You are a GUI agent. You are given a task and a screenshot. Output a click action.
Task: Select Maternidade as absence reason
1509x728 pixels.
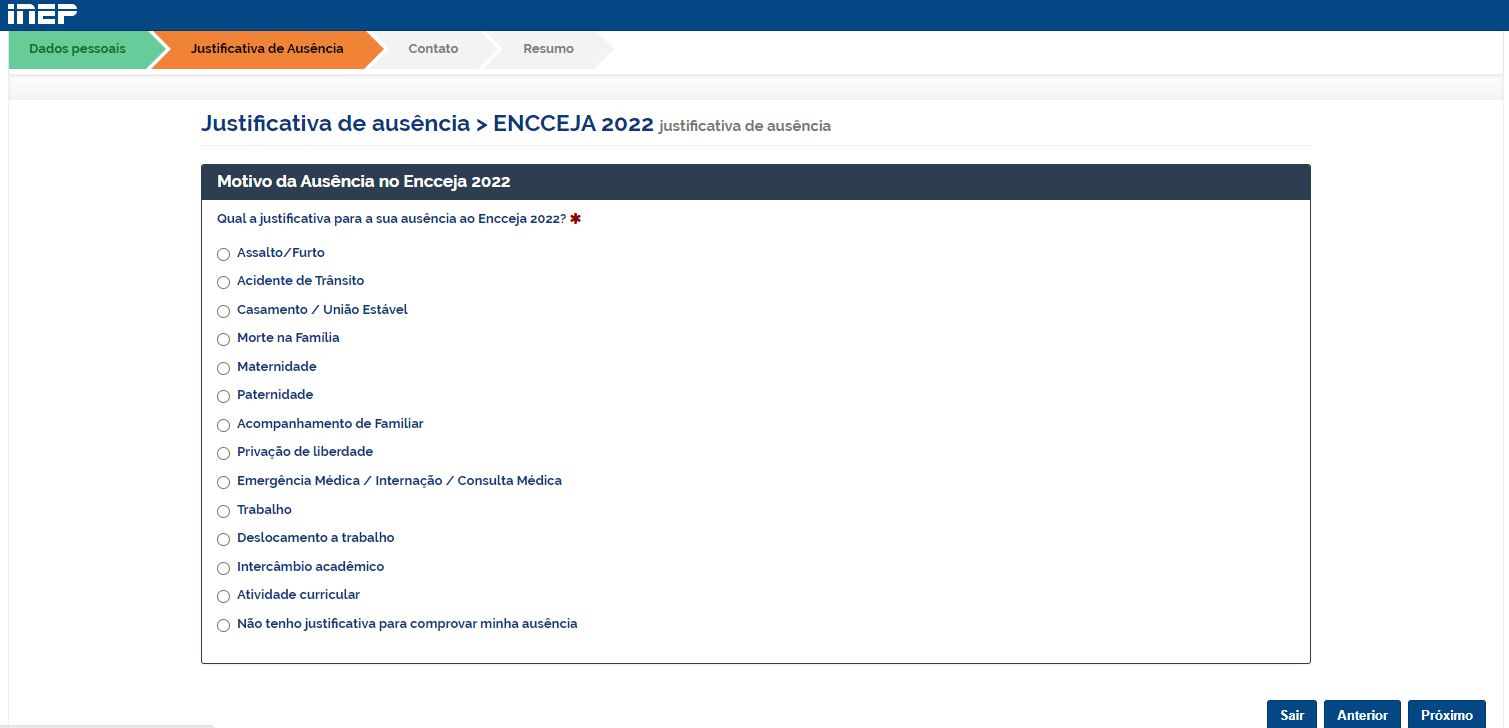pos(224,368)
